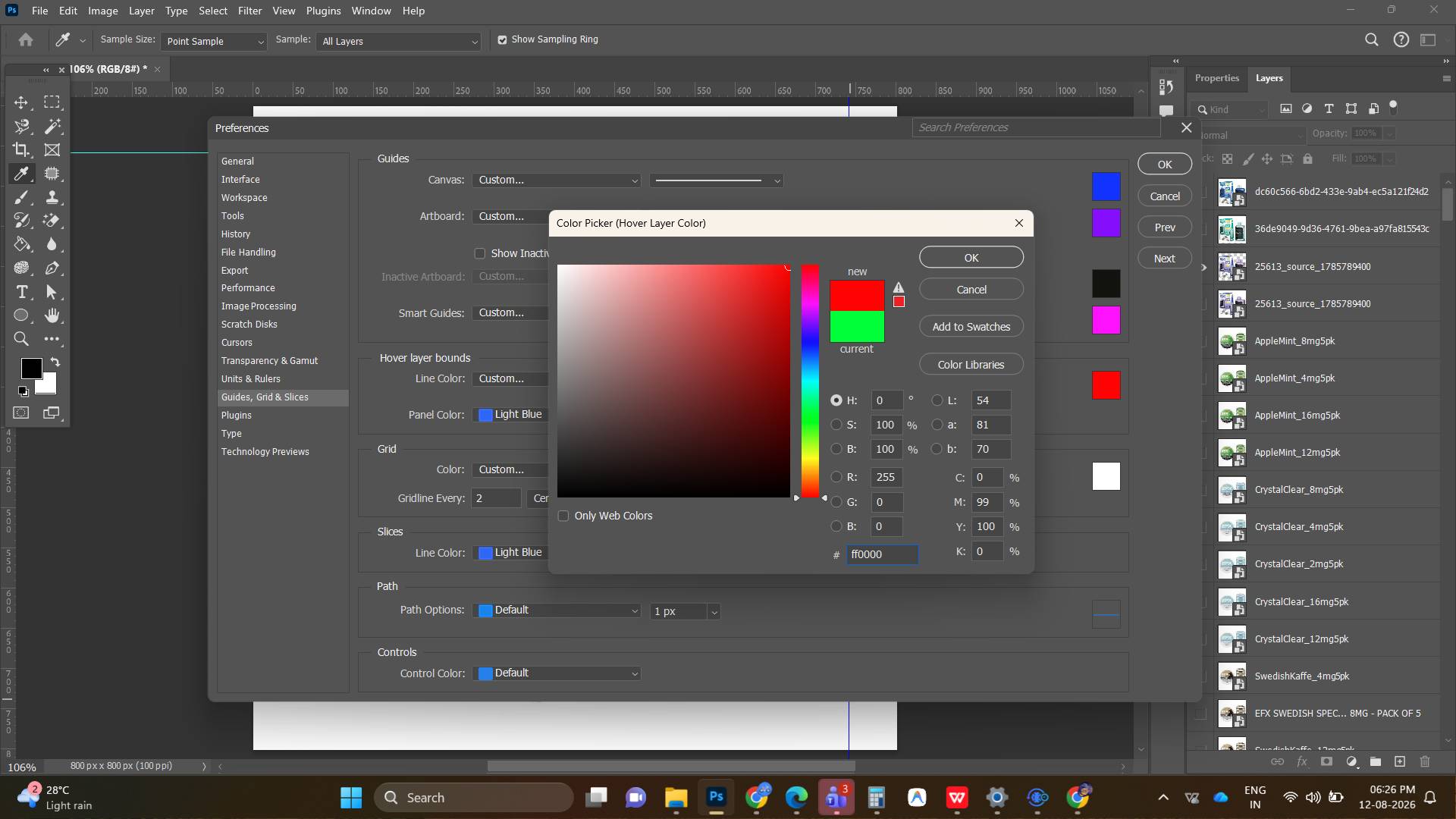Select the Clone Stamp tool
This screenshot has width=1456, height=819.
(52, 197)
